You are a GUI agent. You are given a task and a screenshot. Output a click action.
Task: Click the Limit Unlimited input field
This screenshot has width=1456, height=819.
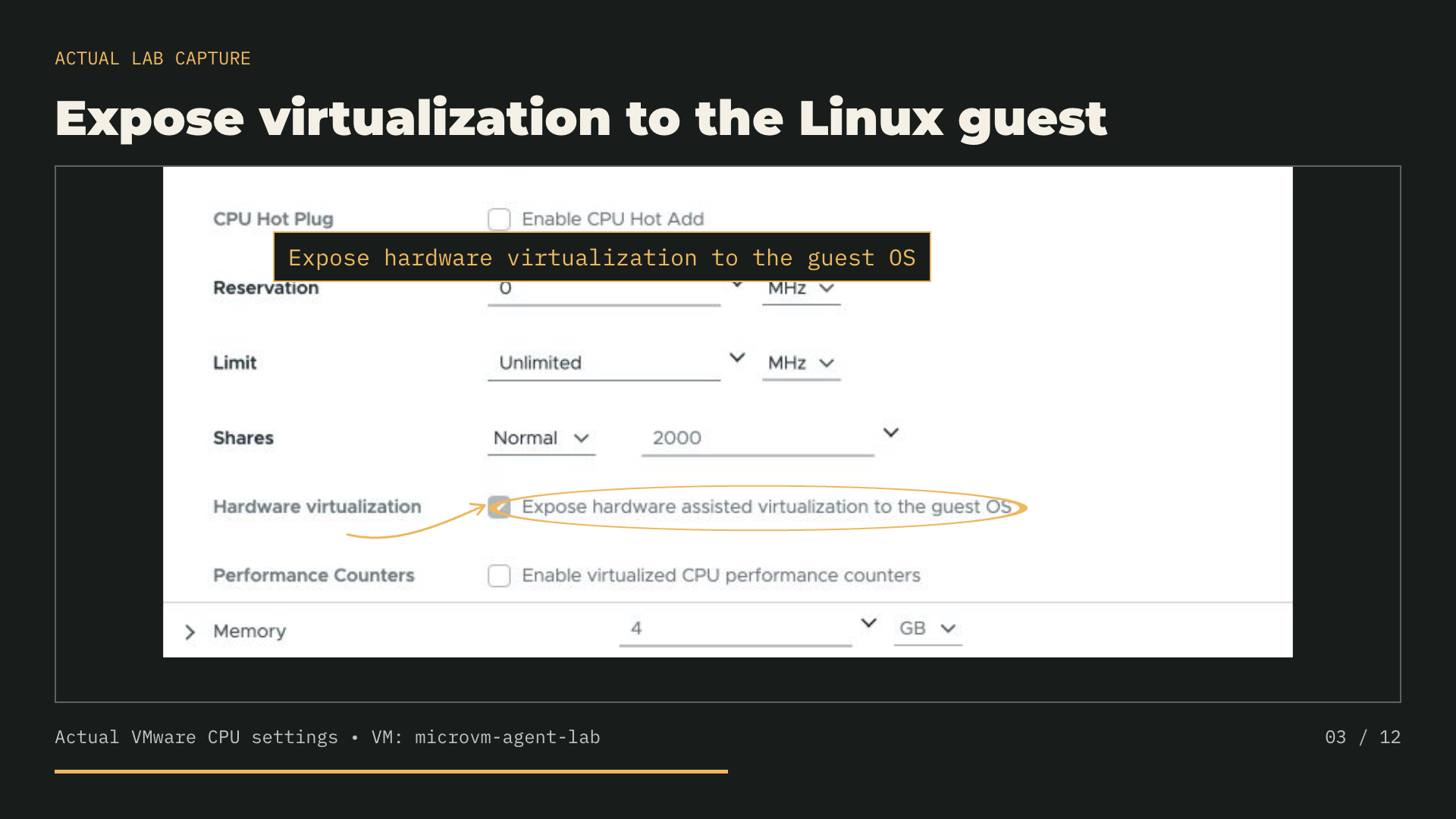[x=604, y=363]
